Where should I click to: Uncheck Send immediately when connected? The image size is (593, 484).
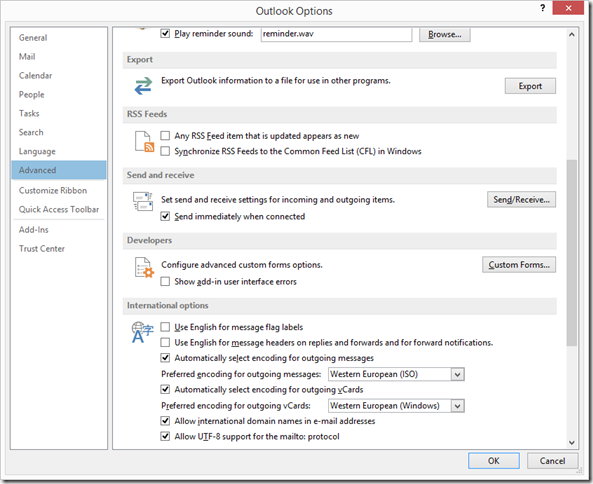tap(165, 216)
